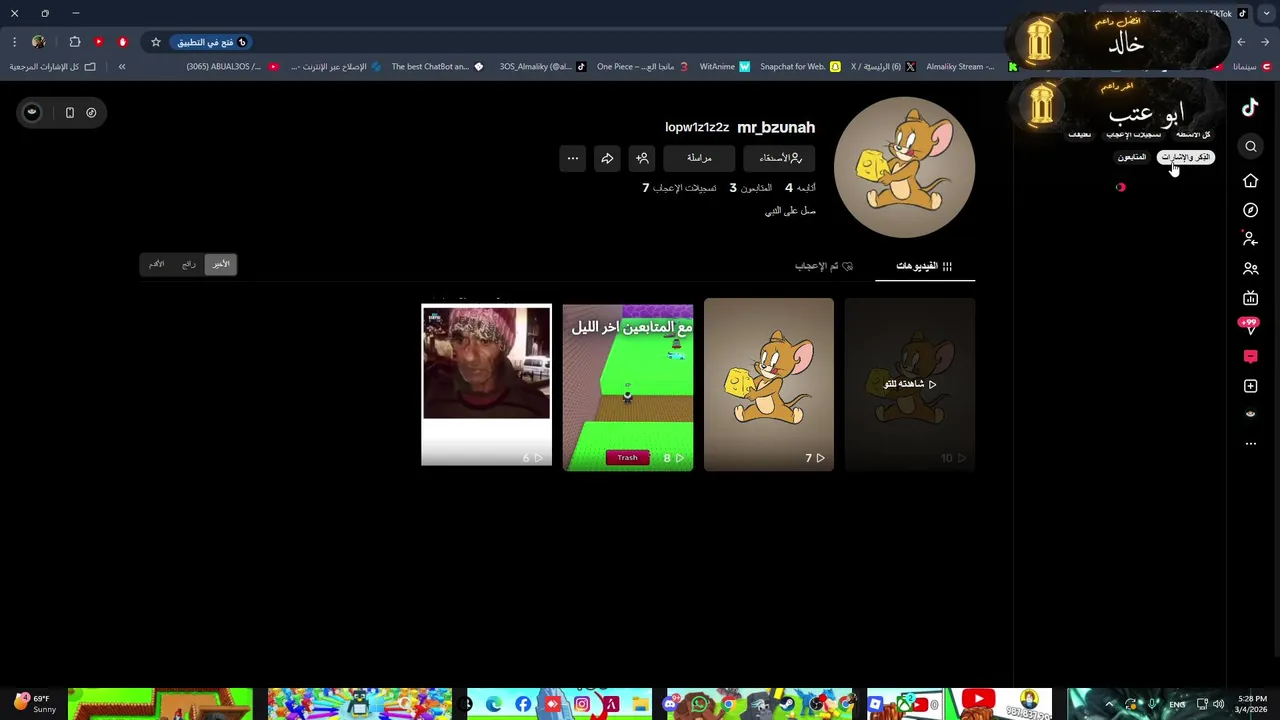Open the X home bookmark
Image resolution: width=1280 pixels, height=720 pixels.
click(883, 67)
